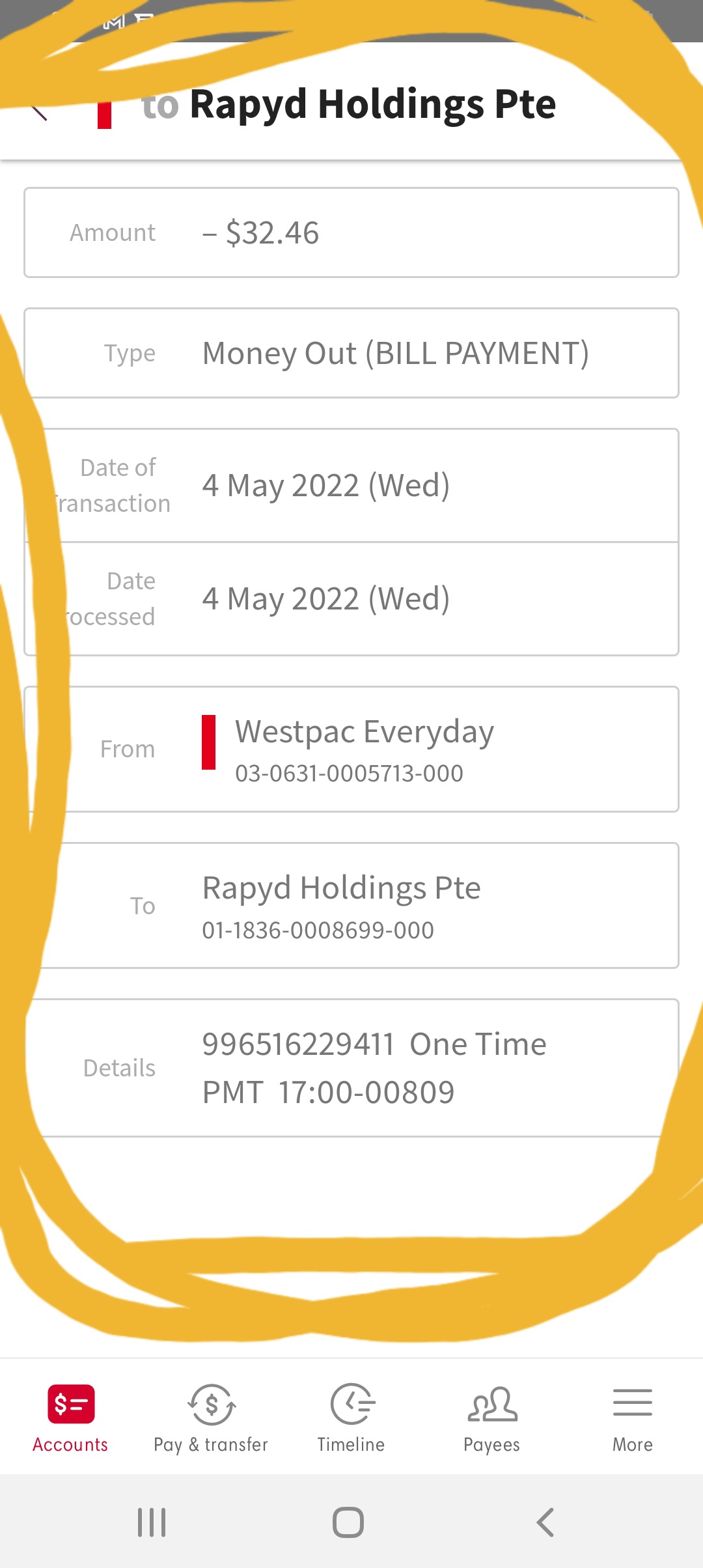The image size is (703, 1568).
Task: Switch to Pay & transfer tab label
Action: tap(211, 1444)
